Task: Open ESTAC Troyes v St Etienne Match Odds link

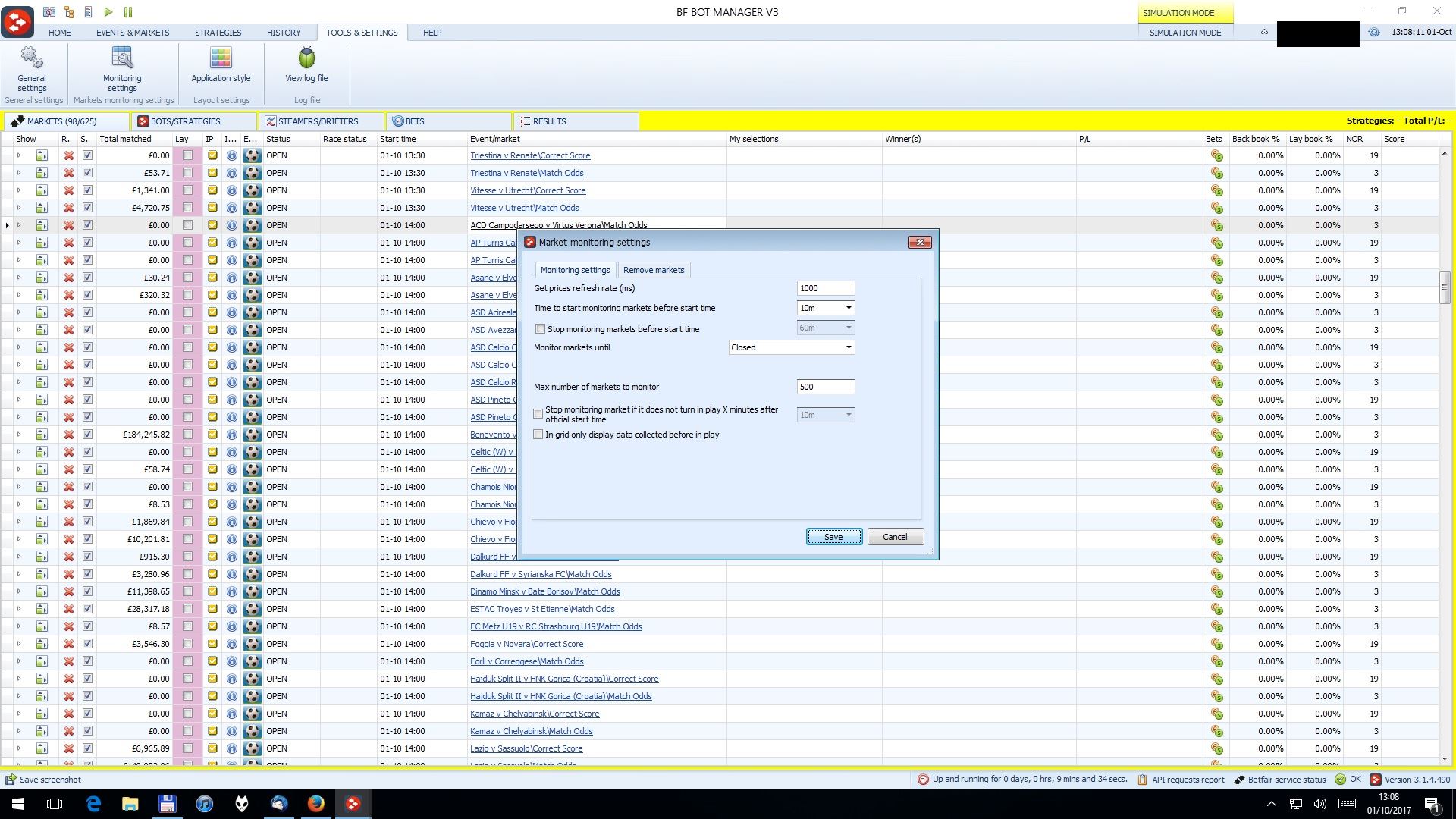Action: [542, 609]
